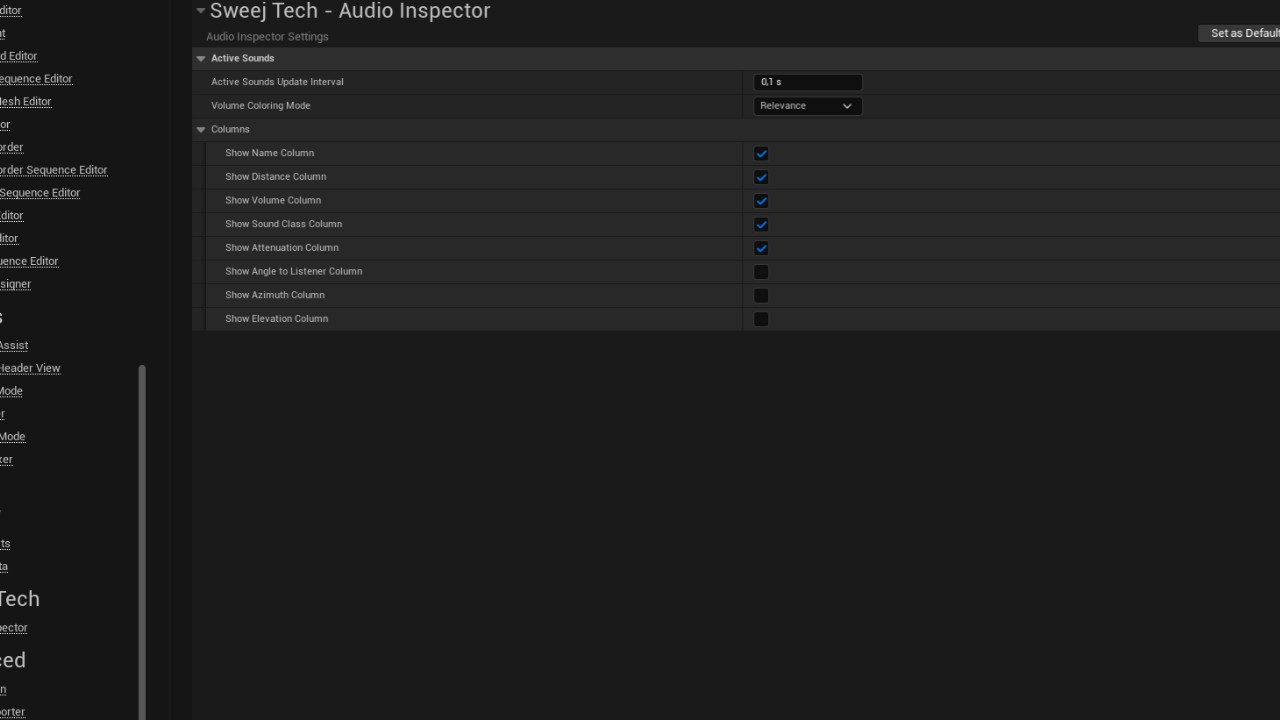Collapse the Sweej Tech - Audio Inspector header
This screenshot has width=1280, height=720.
[x=201, y=11]
